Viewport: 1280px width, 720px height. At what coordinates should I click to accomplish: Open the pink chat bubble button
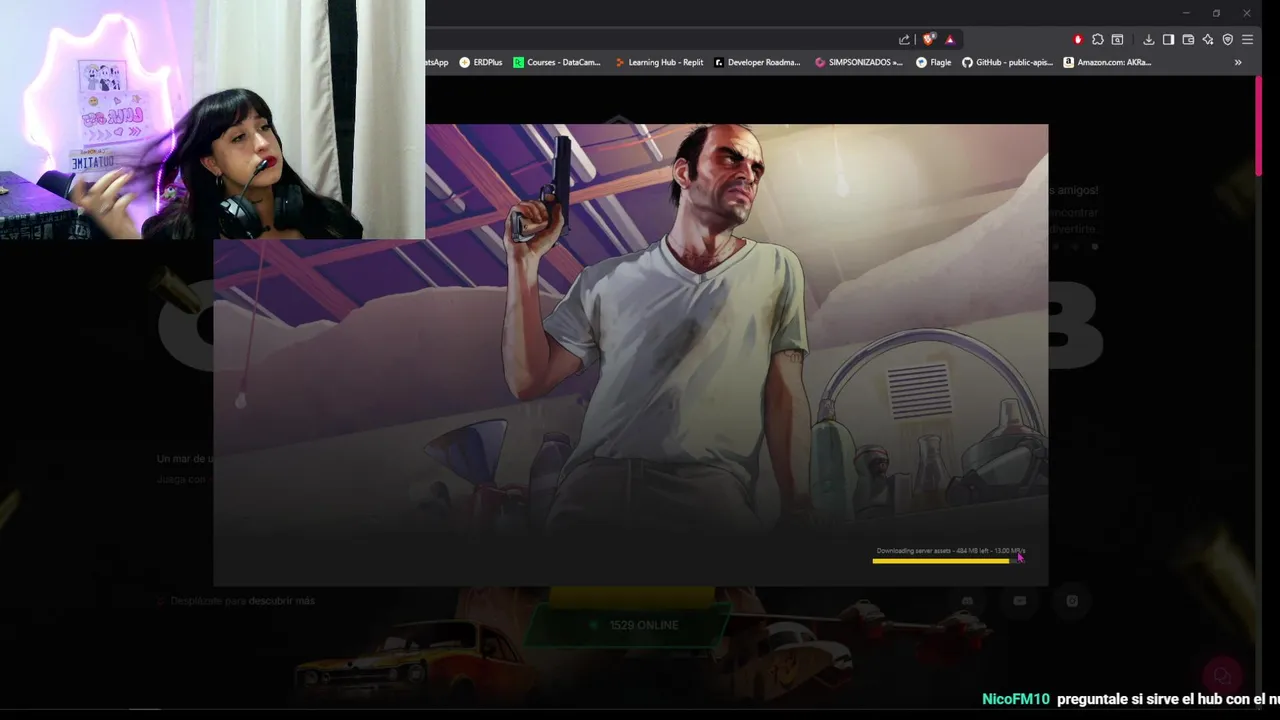coord(1221,676)
